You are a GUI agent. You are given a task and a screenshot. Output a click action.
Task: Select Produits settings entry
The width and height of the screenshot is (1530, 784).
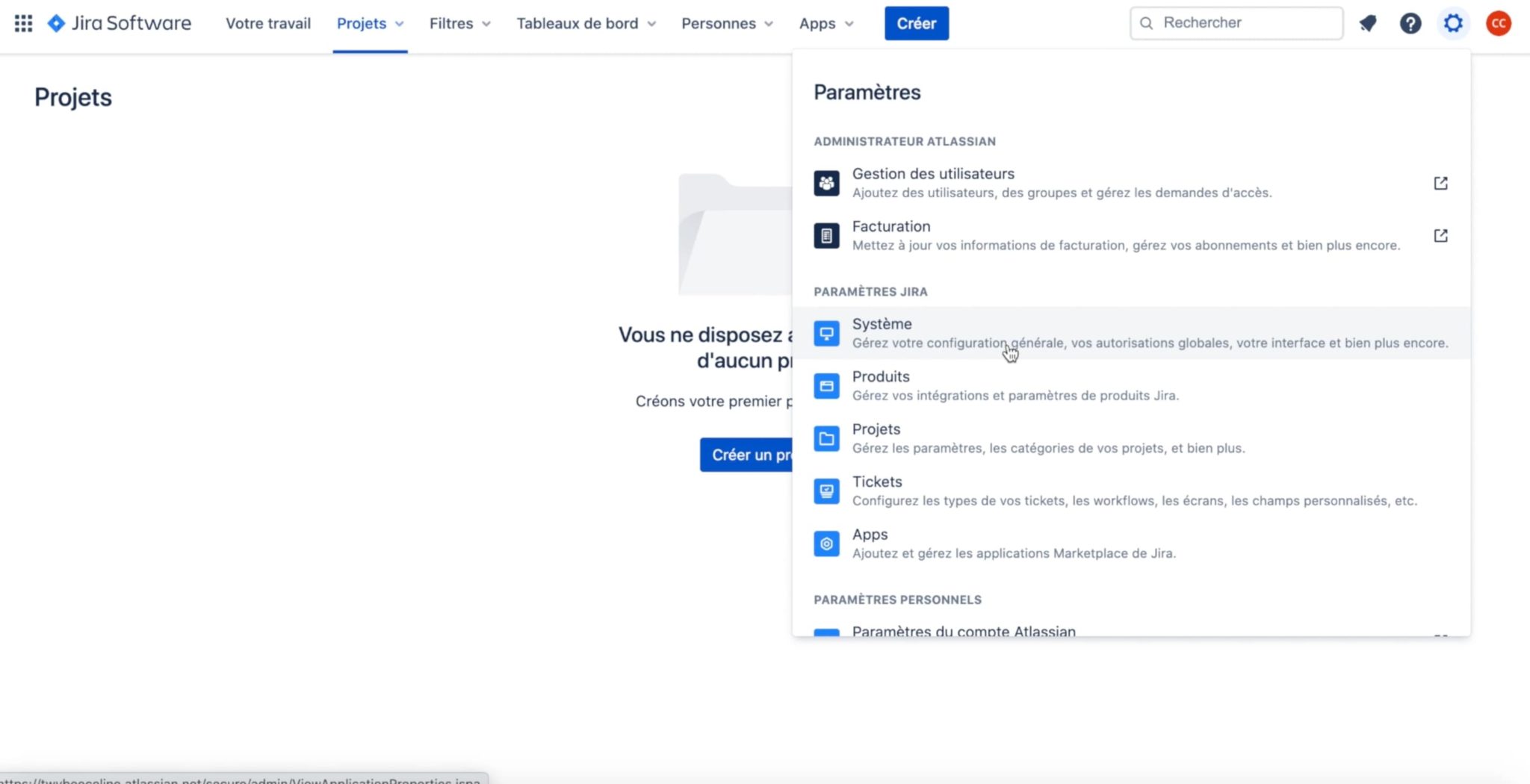click(1131, 386)
